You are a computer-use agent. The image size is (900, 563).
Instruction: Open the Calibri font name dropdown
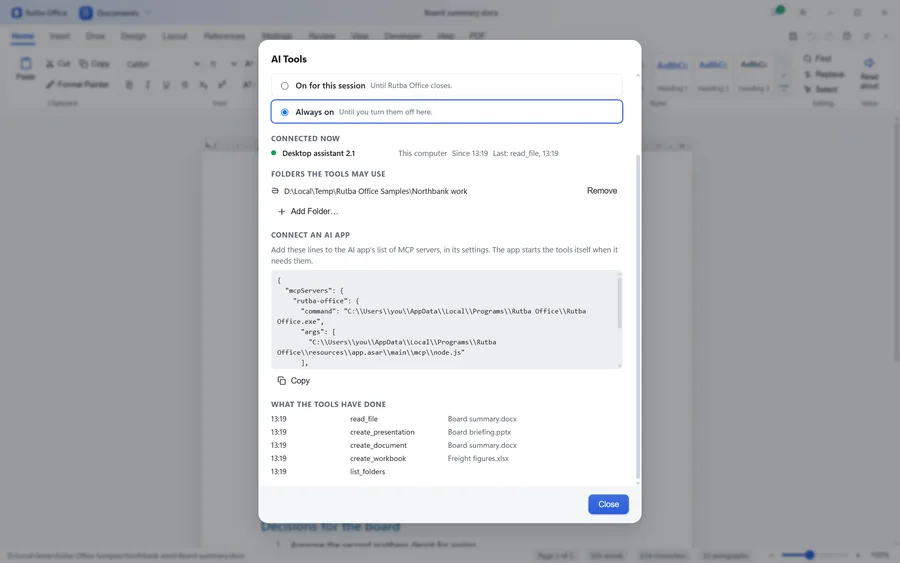(197, 64)
